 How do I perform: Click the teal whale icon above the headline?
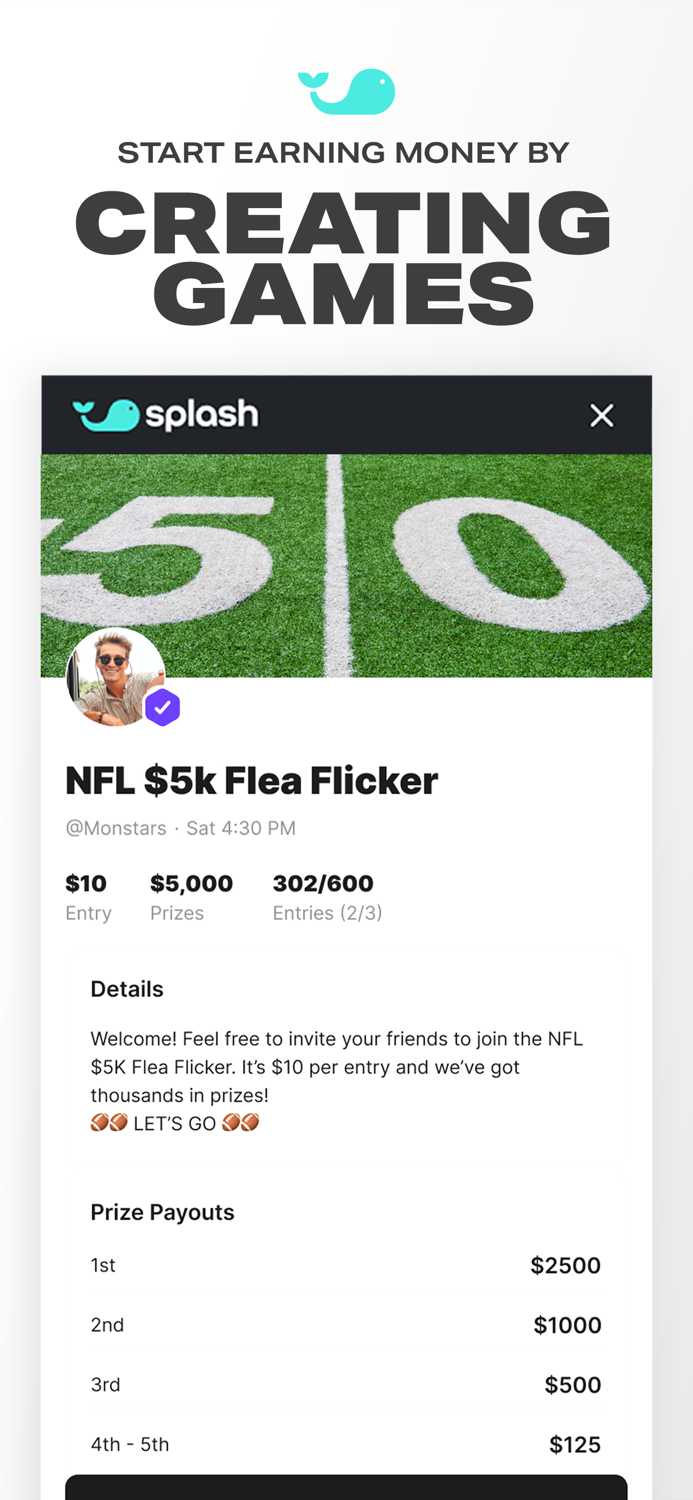pyautogui.click(x=347, y=90)
